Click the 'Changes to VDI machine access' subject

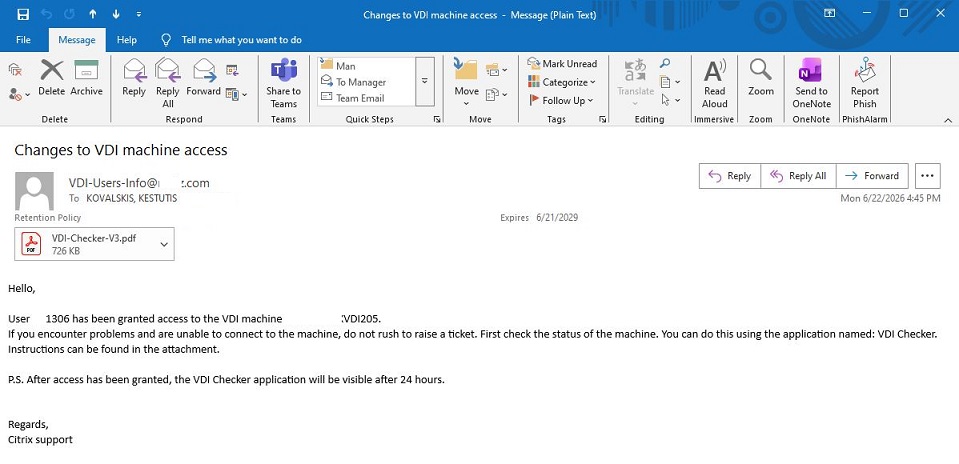coord(120,150)
